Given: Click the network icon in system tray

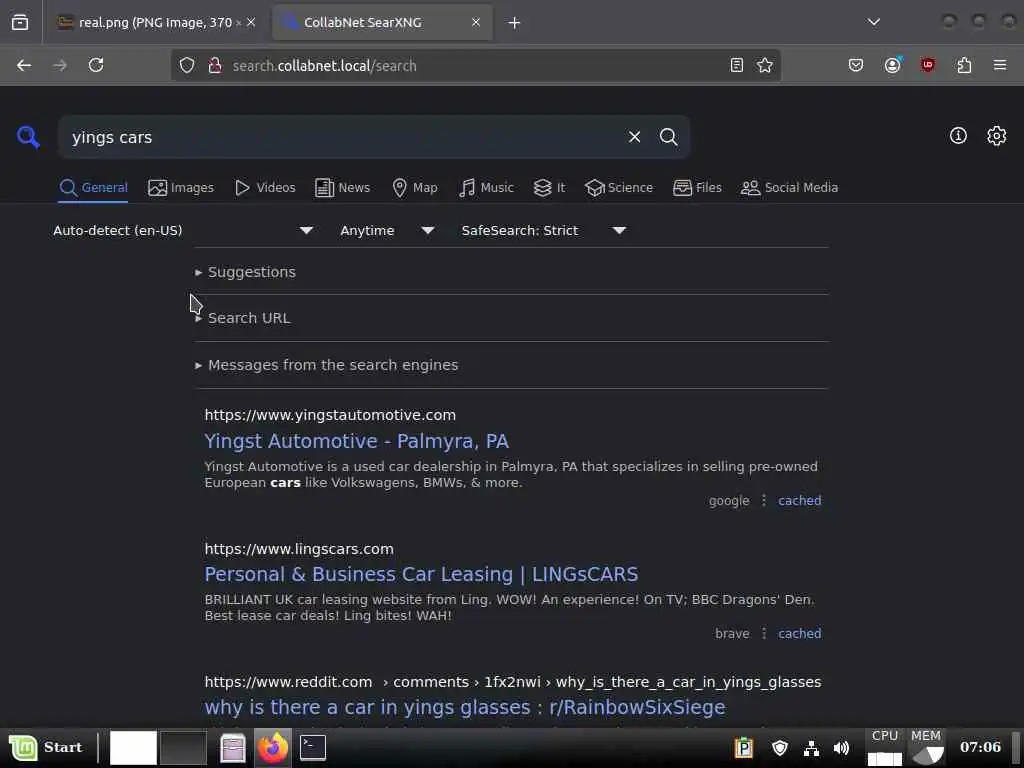Looking at the screenshot, I should pyautogui.click(x=811, y=748).
